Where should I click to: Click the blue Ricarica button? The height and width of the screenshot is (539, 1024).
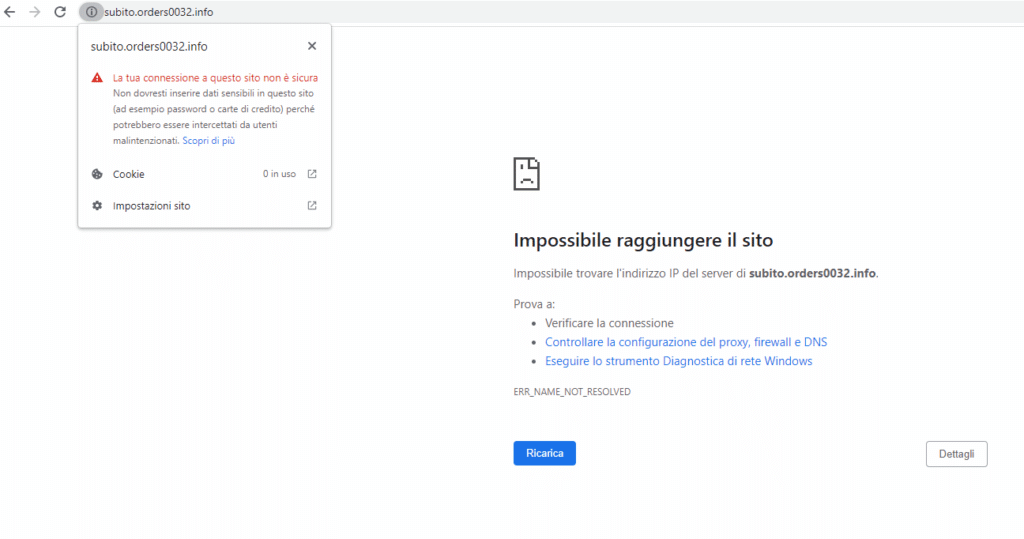coord(545,453)
